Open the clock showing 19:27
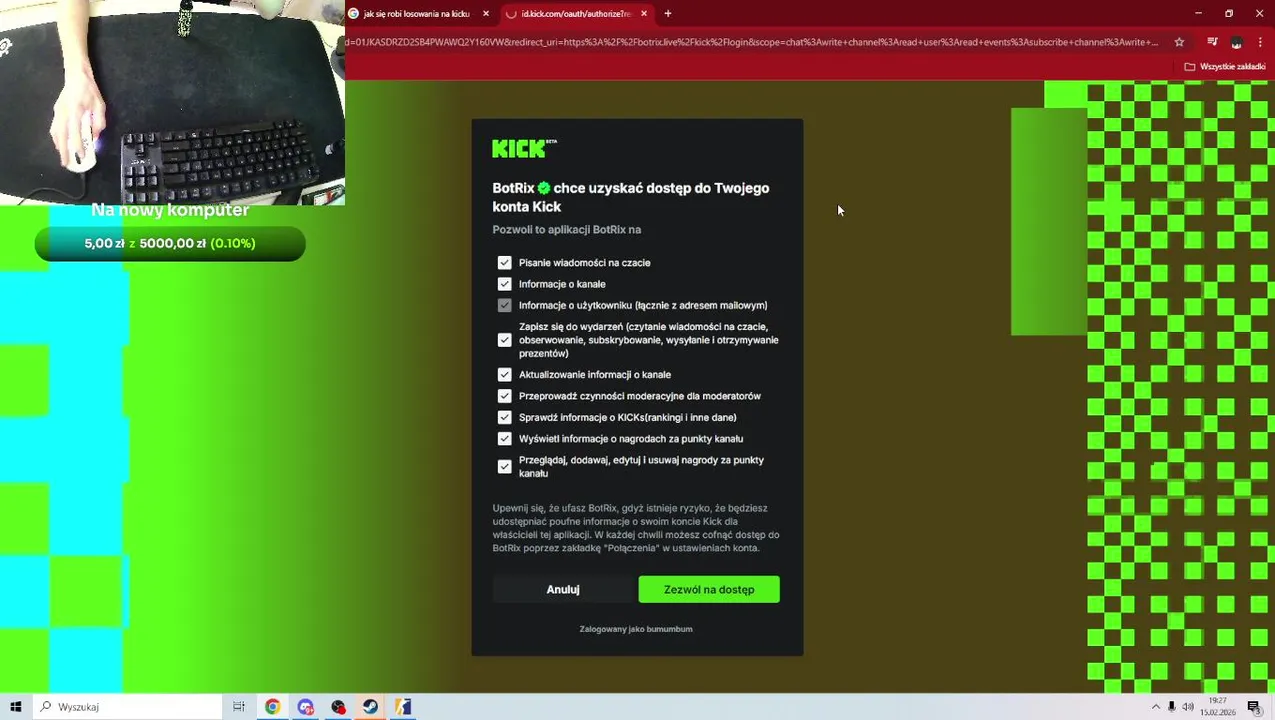Image resolution: width=1275 pixels, height=720 pixels. (1218, 707)
